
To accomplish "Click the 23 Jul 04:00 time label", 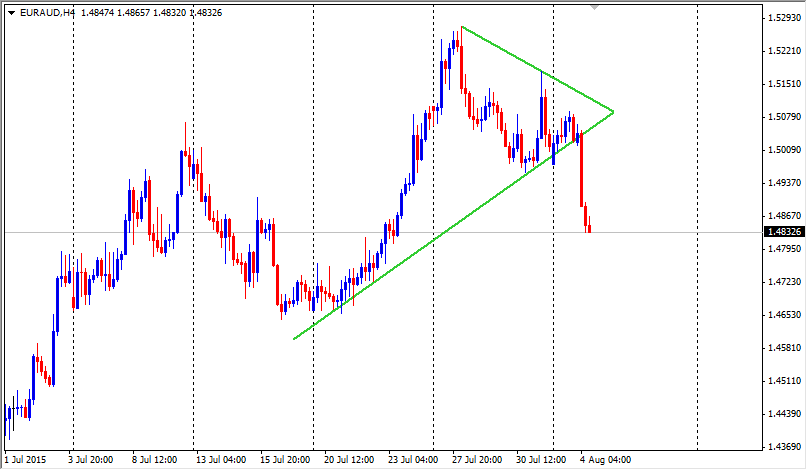I will (x=413, y=460).
